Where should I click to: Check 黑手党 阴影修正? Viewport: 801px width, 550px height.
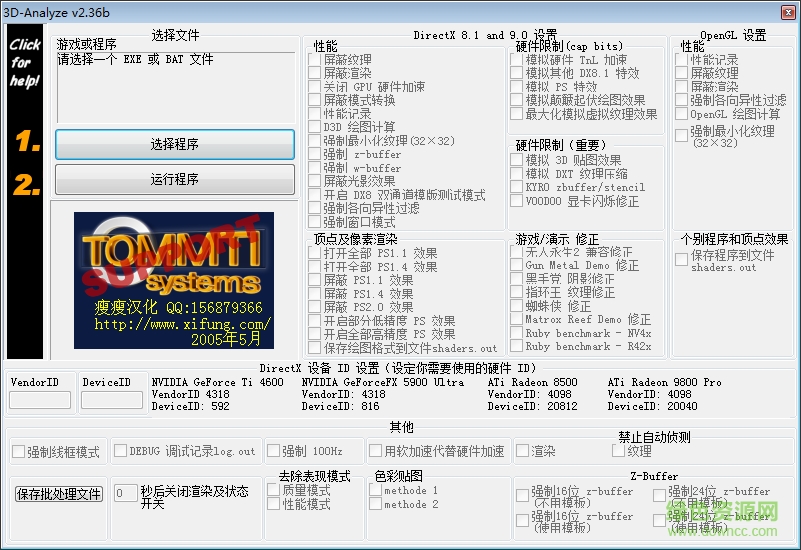(516, 279)
